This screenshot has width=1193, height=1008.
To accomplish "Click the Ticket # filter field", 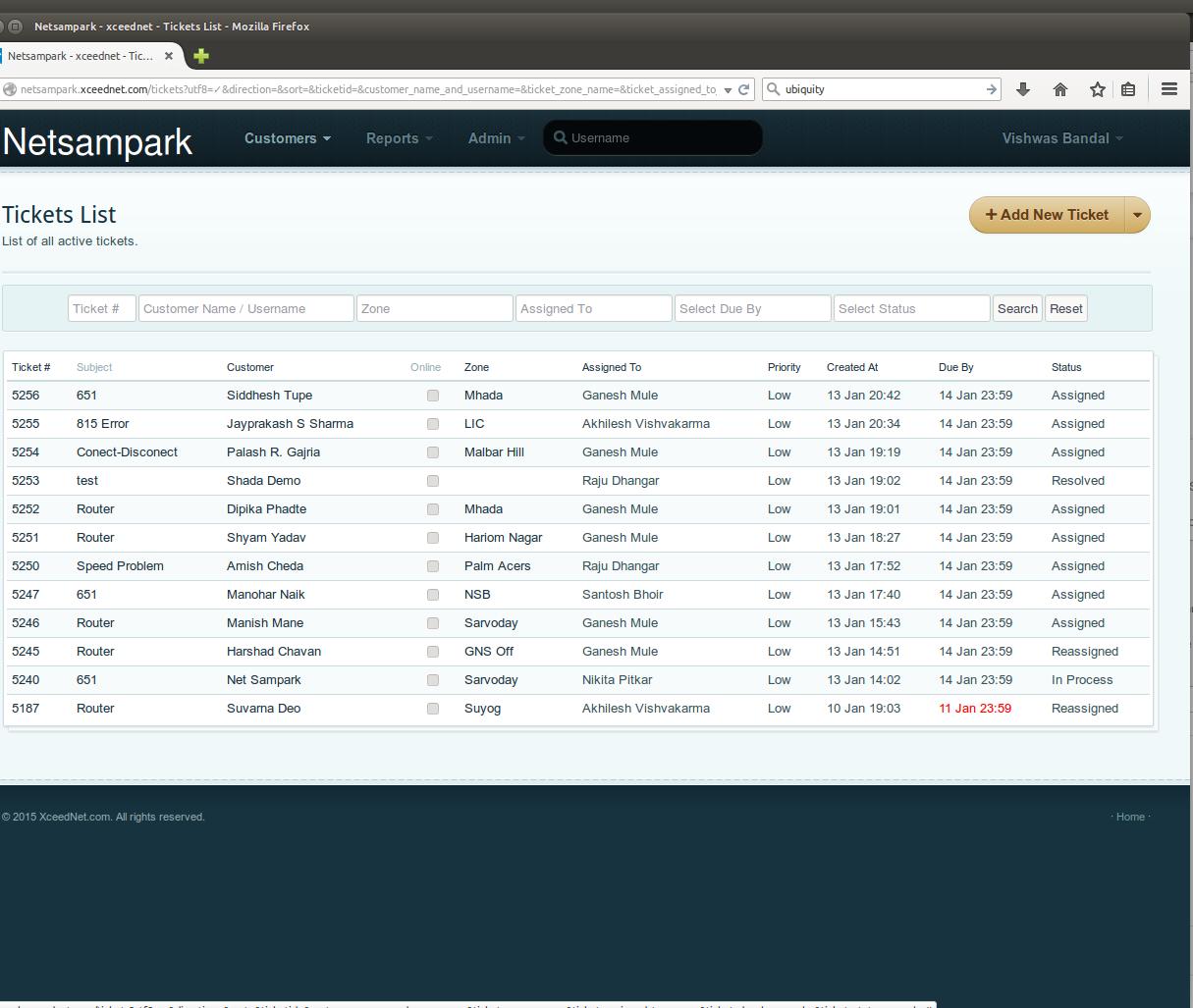I will [102, 308].
